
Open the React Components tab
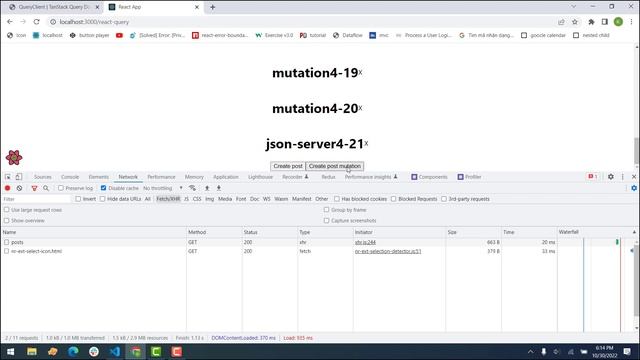point(429,177)
